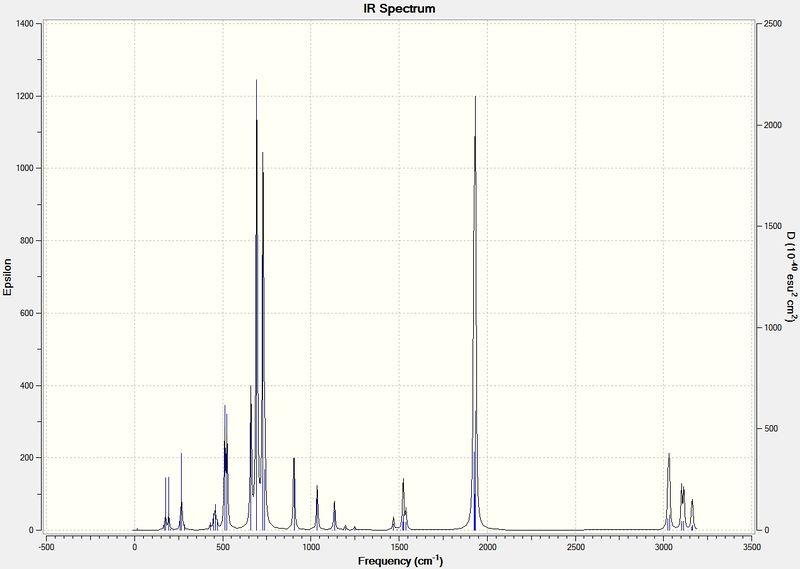Click the "1400" tick on Epsilon axis
The image size is (800, 569).
coord(26,23)
